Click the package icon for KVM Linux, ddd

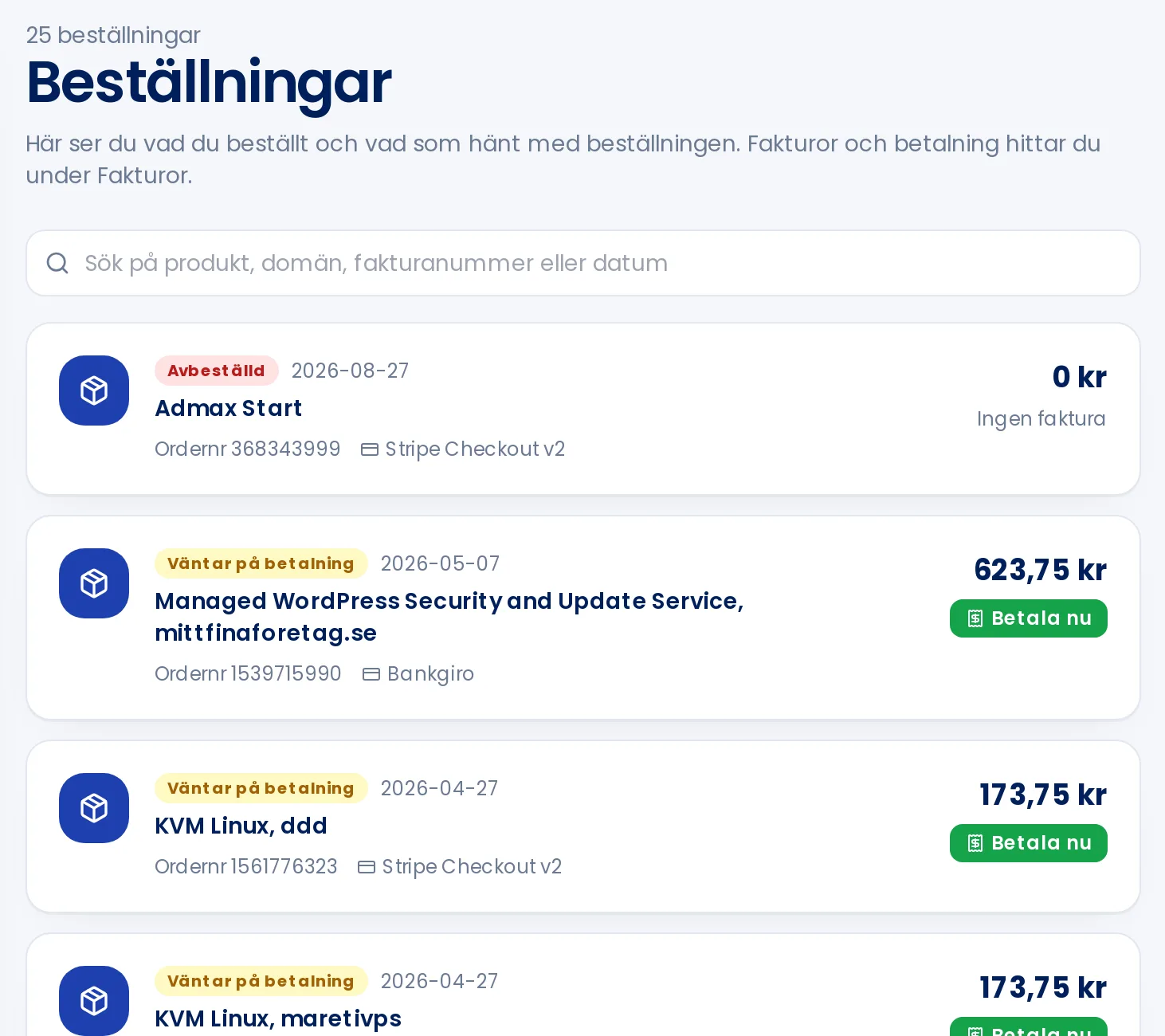94,808
